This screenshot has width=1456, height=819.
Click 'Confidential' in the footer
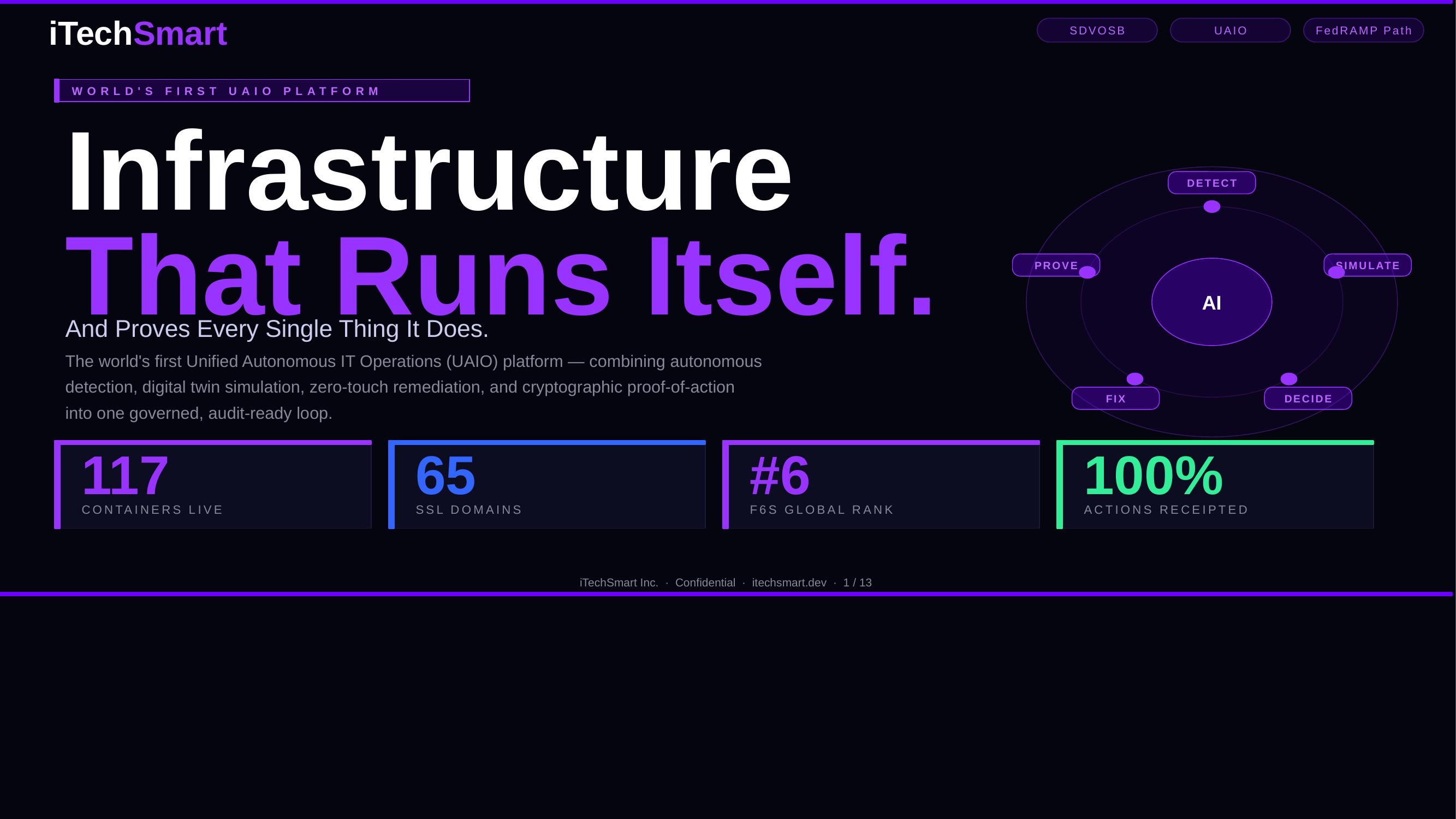(x=705, y=583)
